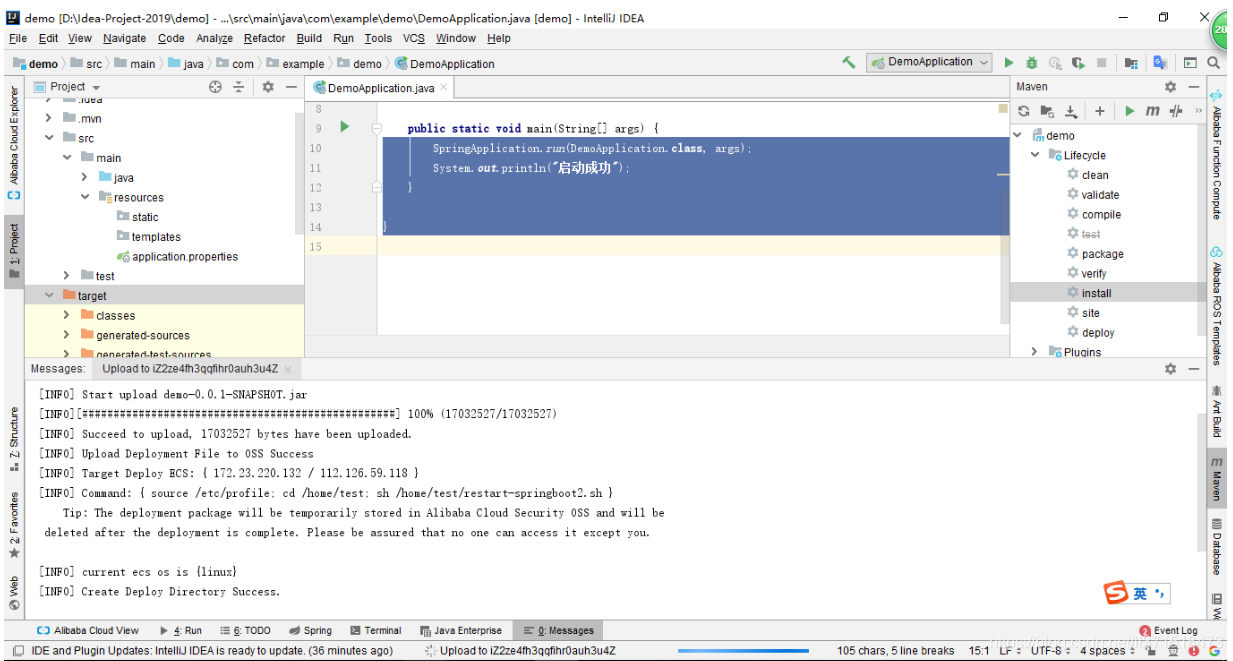1233x661 pixels.
Task: Open the Java Enterprise tool window
Action: pyautogui.click(x=460, y=631)
